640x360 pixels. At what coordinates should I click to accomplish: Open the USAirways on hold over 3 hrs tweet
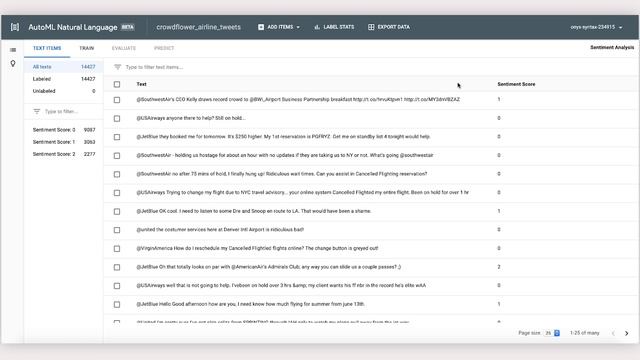pos(281,285)
